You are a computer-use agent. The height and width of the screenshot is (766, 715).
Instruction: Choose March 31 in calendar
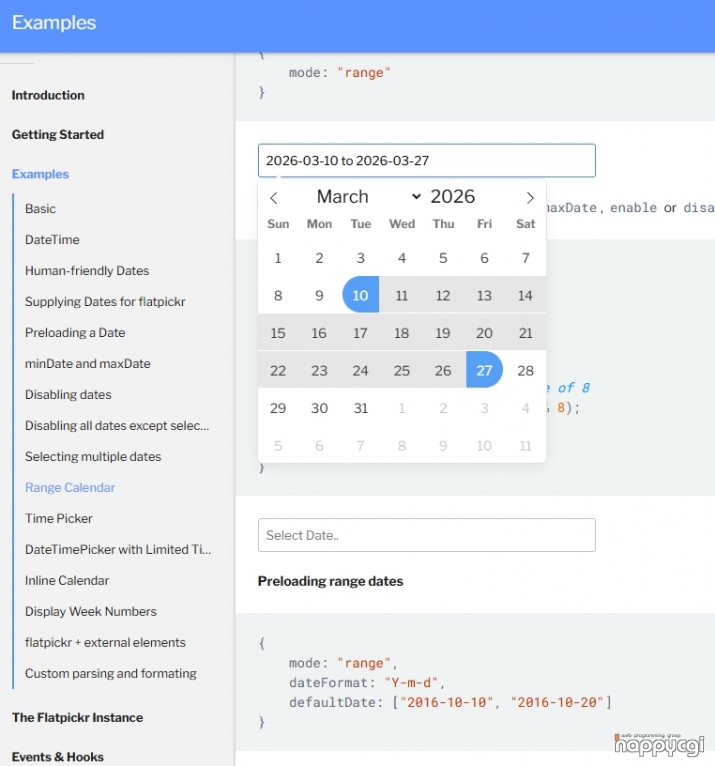pyautogui.click(x=361, y=408)
